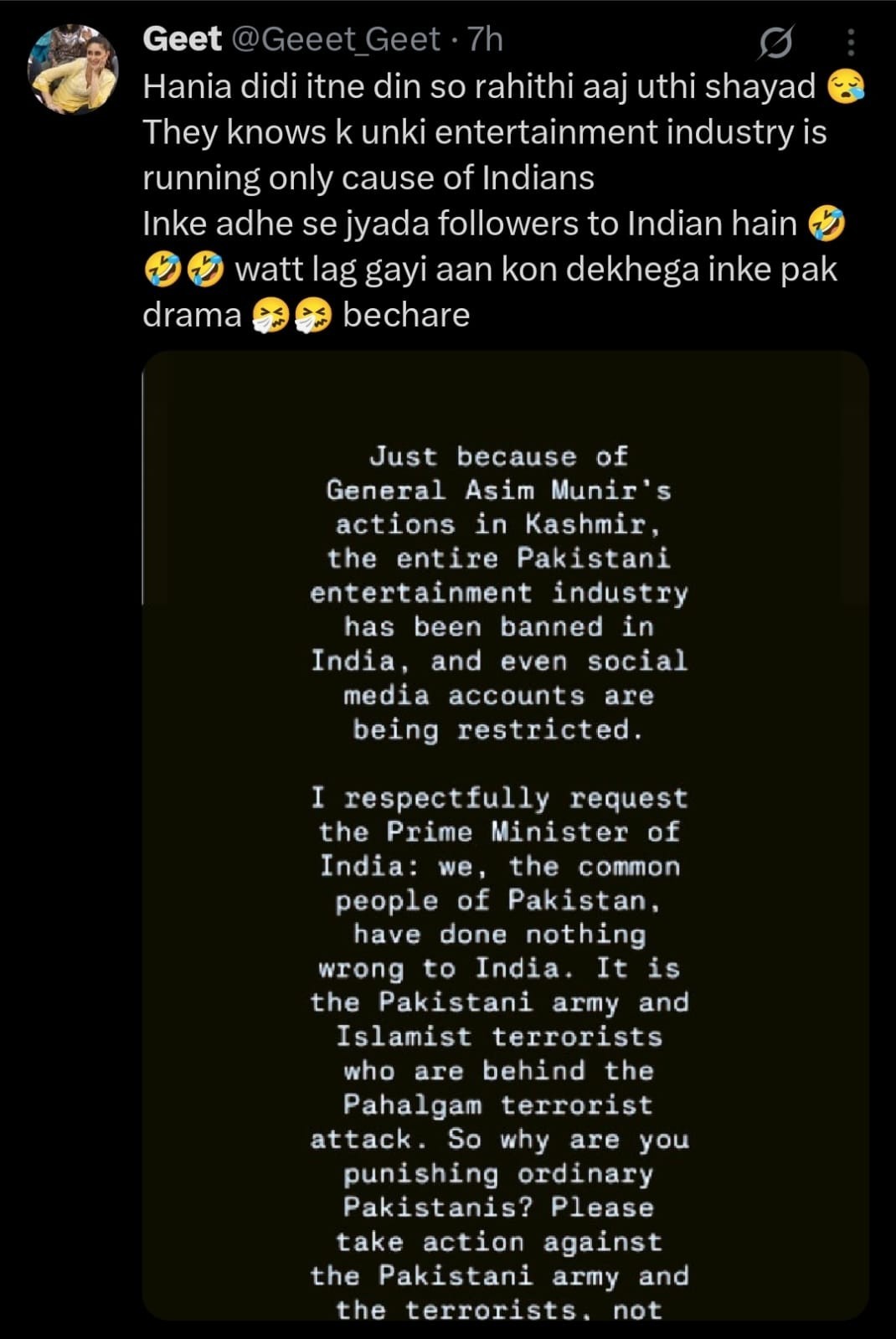Click image text "I respectfully request"
This screenshot has width=896, height=1339.
499,798
